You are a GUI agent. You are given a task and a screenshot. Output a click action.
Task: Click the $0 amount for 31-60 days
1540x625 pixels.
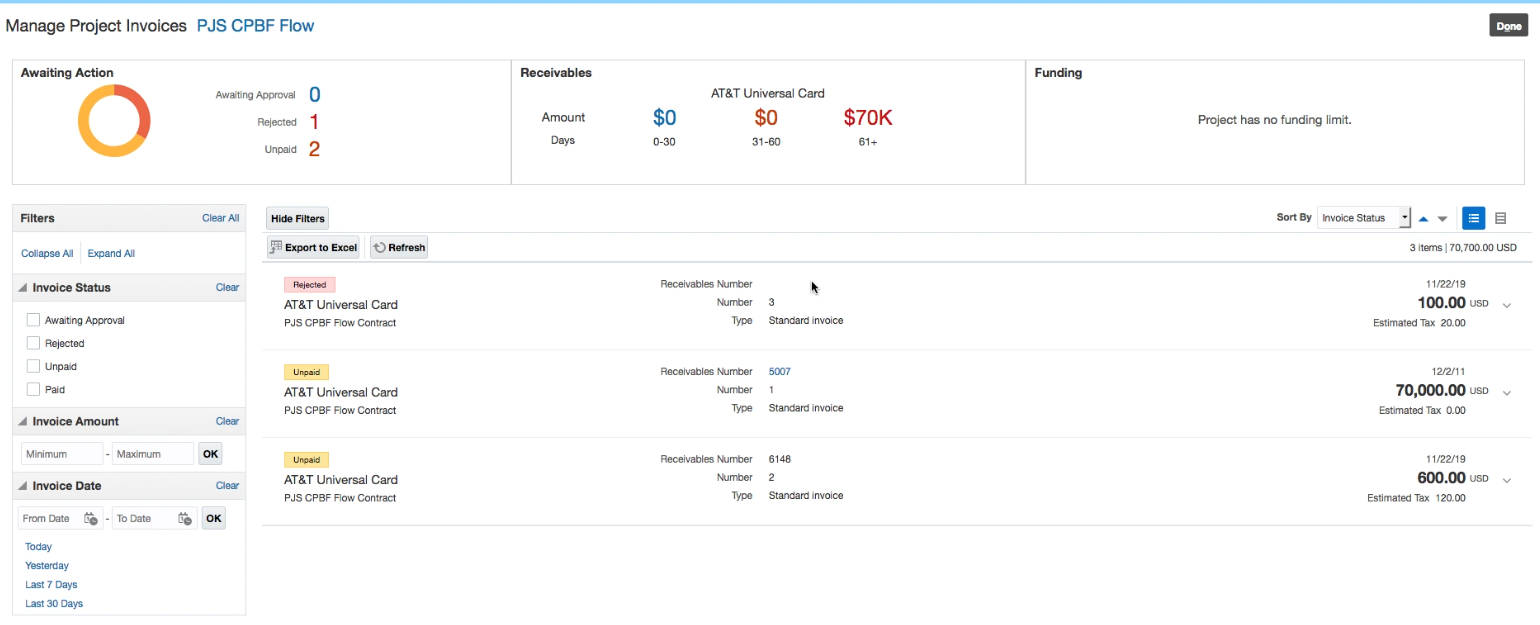click(x=766, y=118)
